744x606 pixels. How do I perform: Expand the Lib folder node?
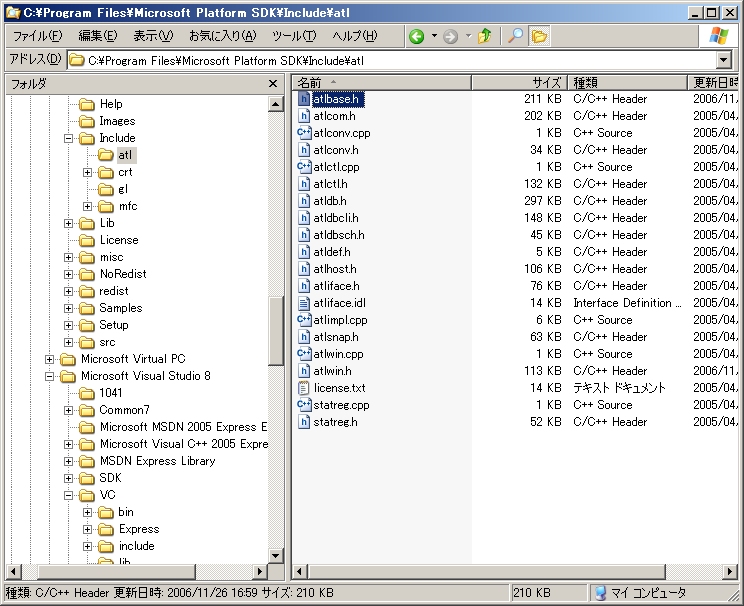coord(69,224)
